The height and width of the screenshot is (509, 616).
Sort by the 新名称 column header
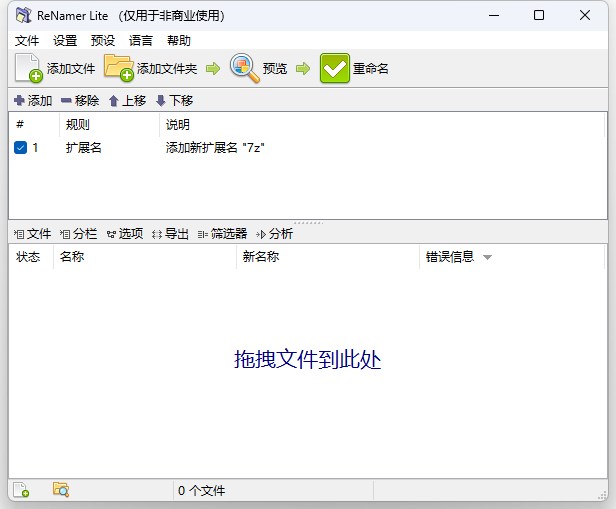[x=328, y=257]
